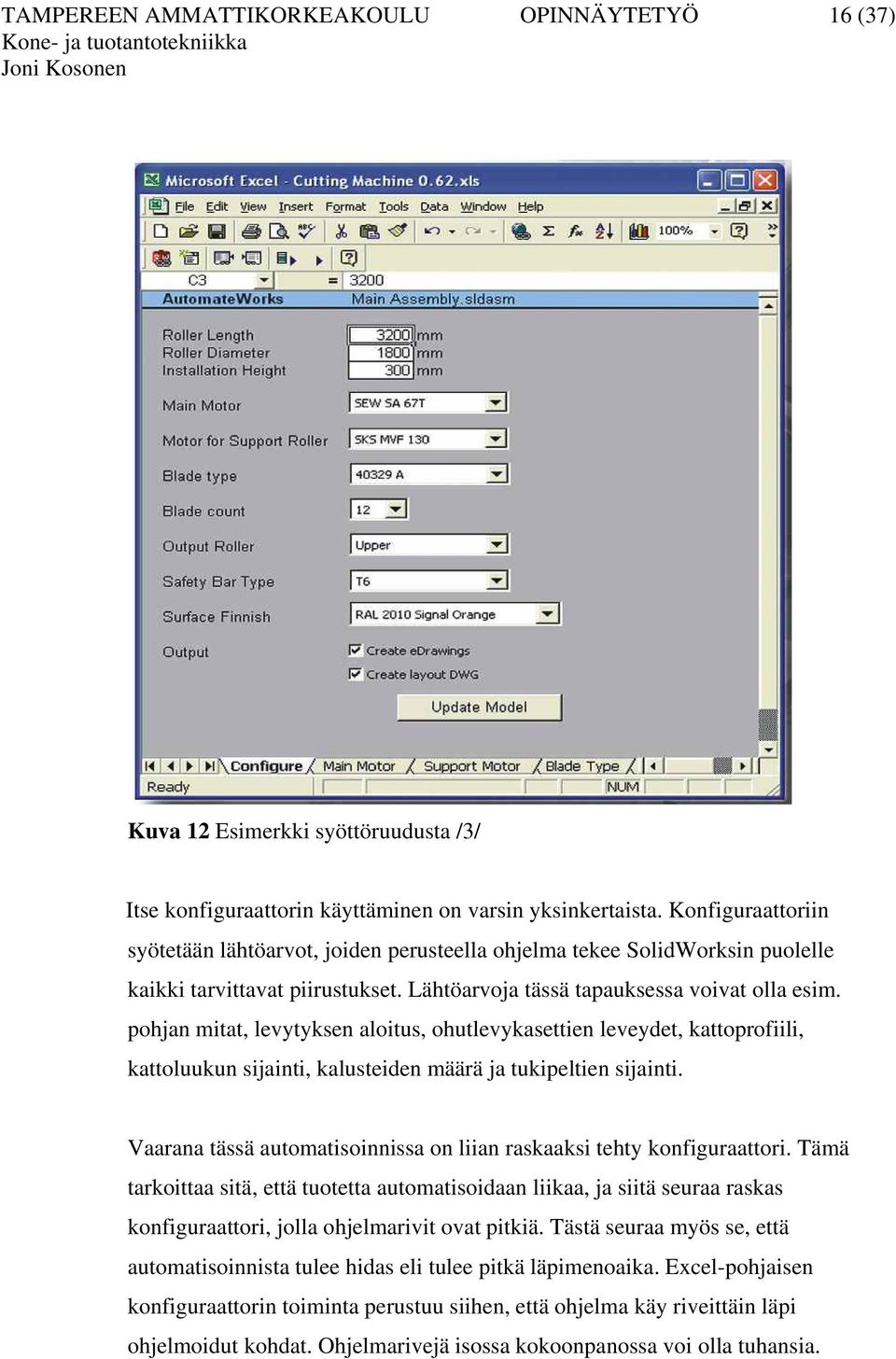The image size is (896, 1359).
Task: Click the Paste clipboard icon
Action: 370,231
